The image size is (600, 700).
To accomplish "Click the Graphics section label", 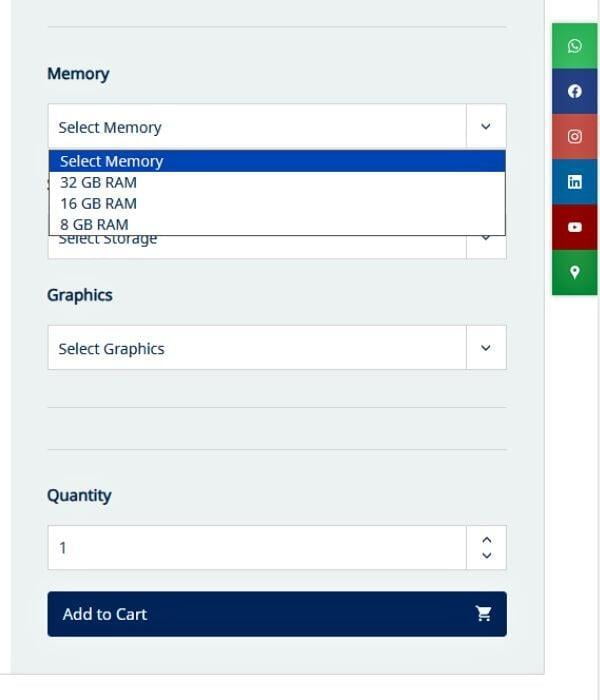I will click(x=79, y=295).
